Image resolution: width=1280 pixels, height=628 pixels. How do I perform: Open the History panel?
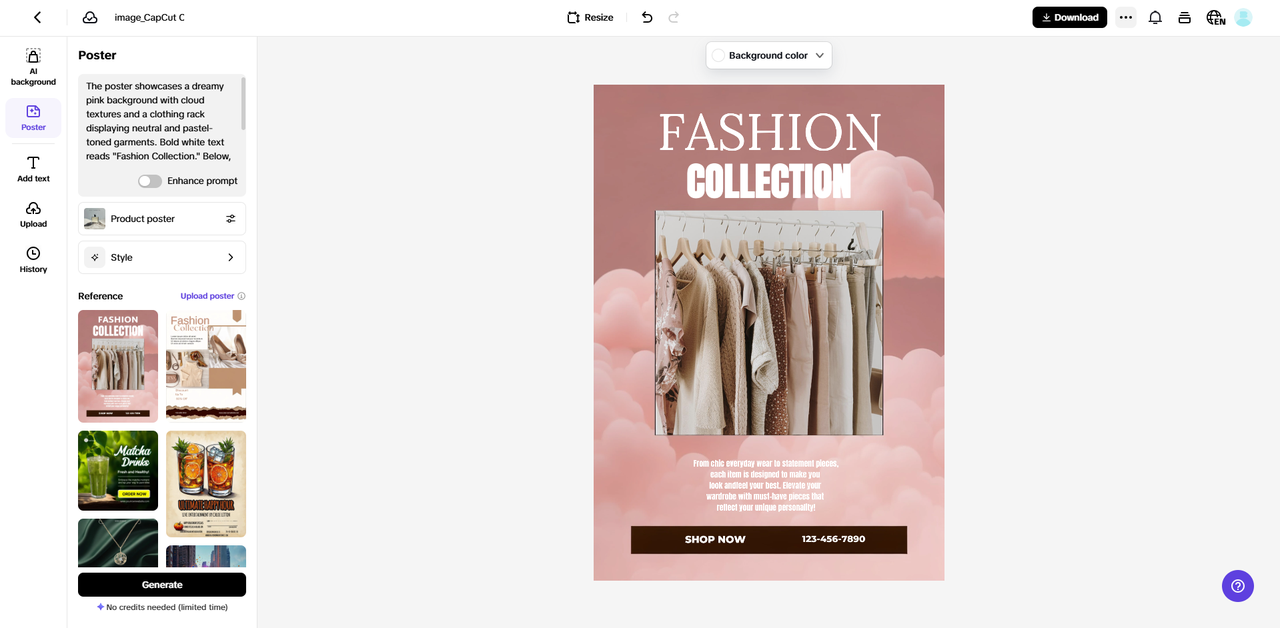[33, 260]
